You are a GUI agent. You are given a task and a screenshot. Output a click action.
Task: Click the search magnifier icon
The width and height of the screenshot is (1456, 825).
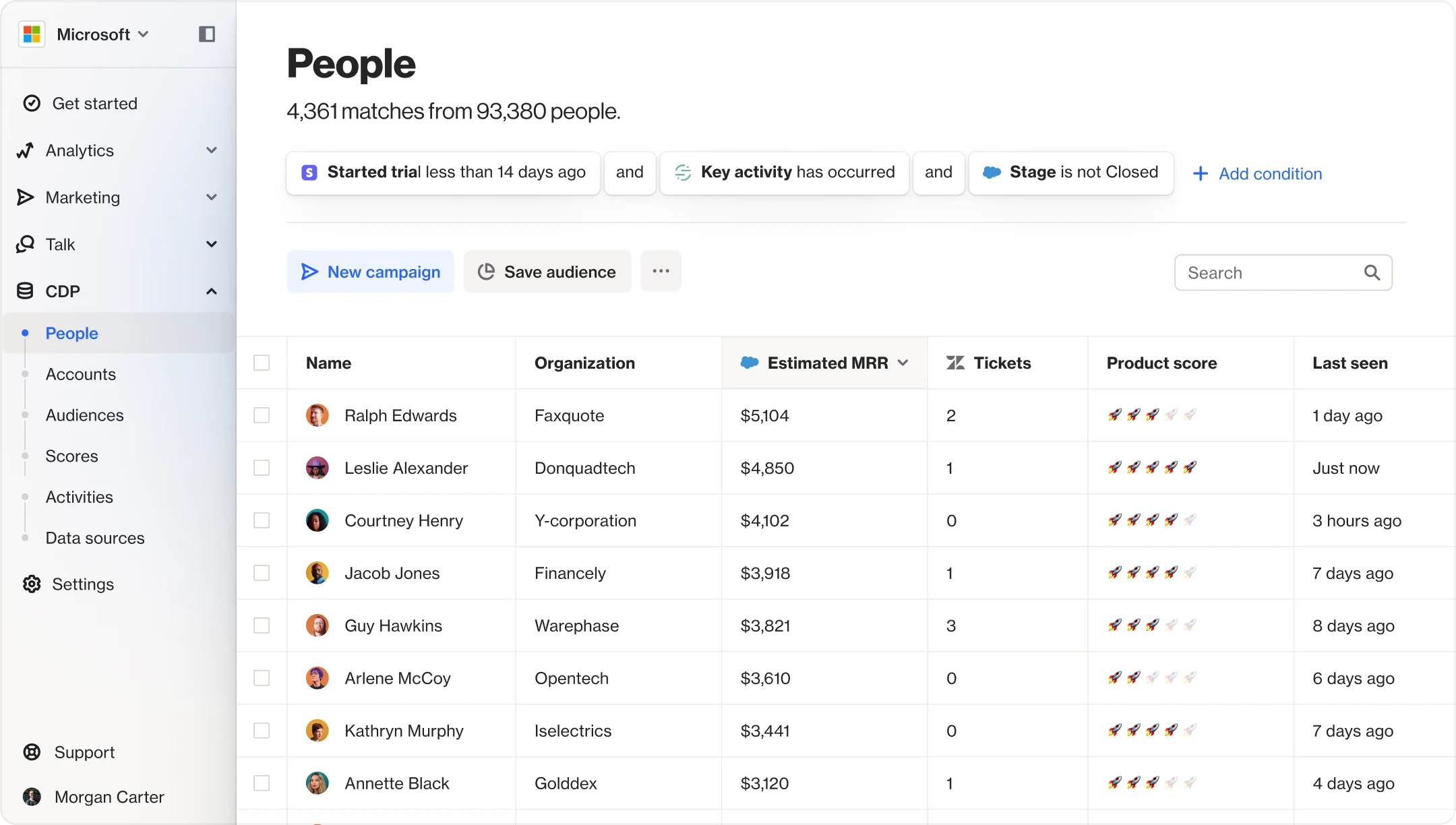pos(1372,272)
